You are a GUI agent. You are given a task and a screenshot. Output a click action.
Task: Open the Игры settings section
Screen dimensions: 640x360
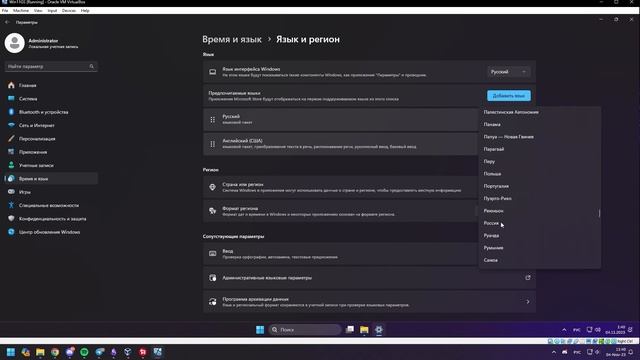pos(51,192)
